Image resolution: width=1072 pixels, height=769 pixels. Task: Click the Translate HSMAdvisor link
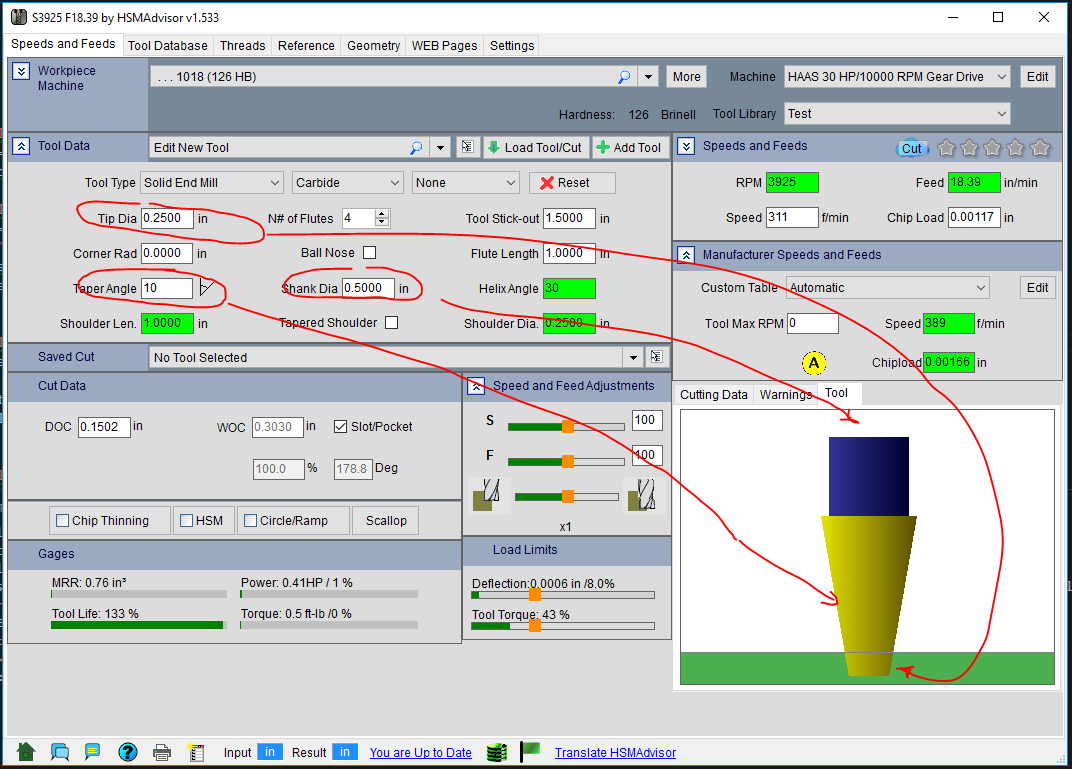[x=615, y=753]
